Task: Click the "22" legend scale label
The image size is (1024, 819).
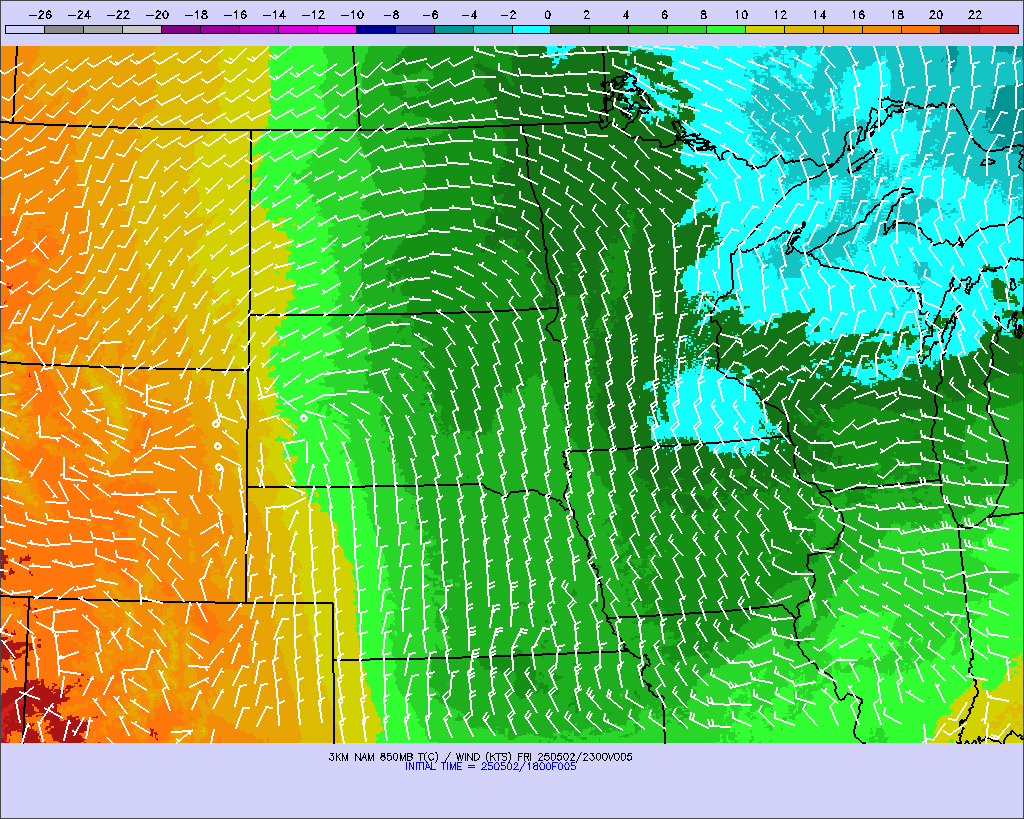Action: tap(975, 14)
